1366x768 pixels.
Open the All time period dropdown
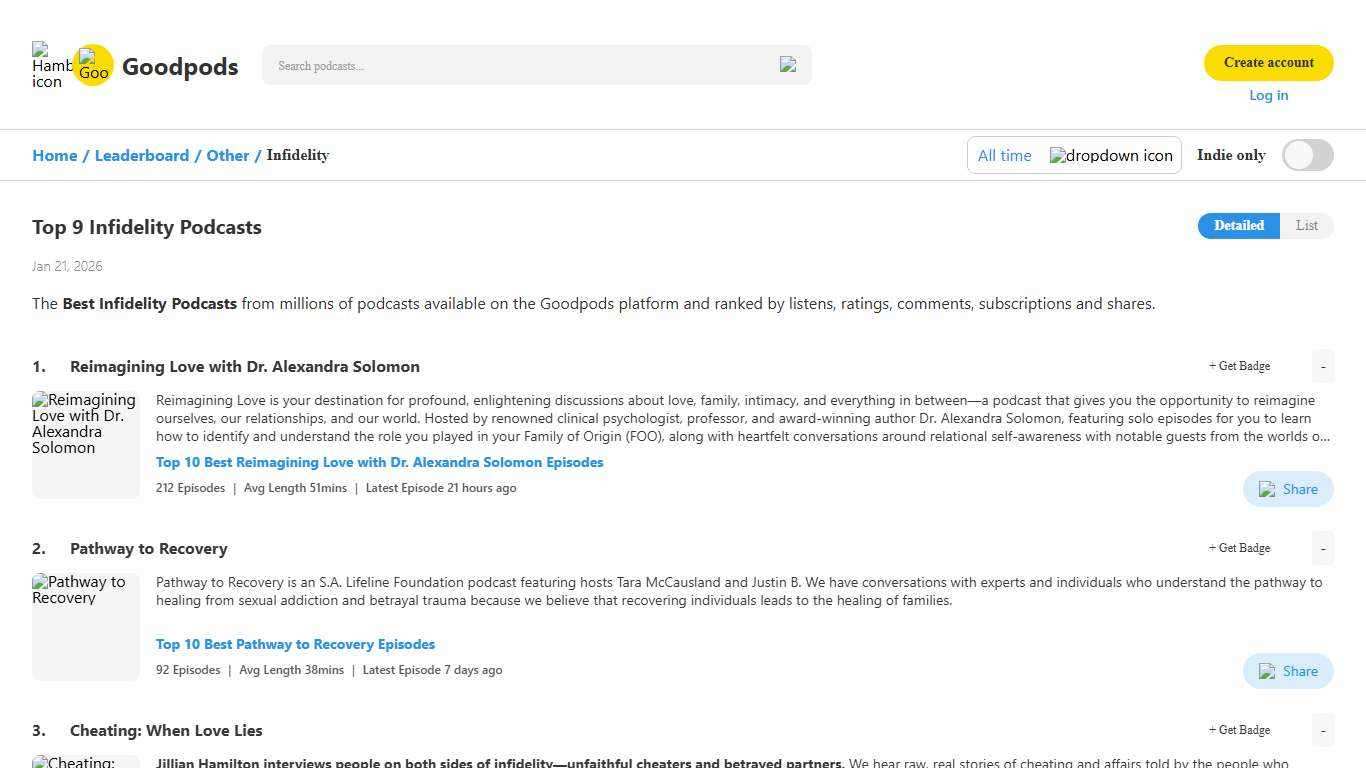[1005, 156]
